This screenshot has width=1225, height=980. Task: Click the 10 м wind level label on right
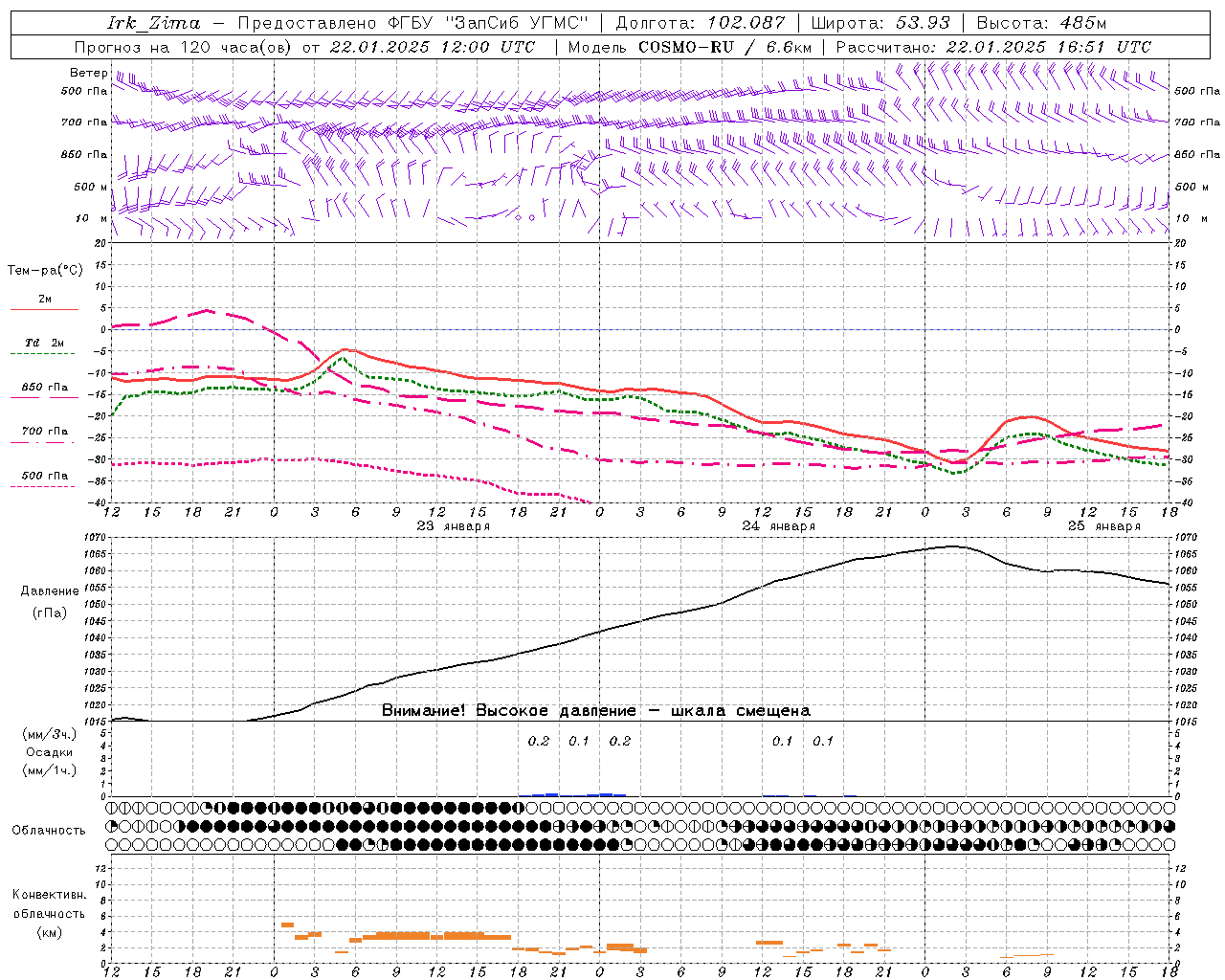click(1190, 218)
